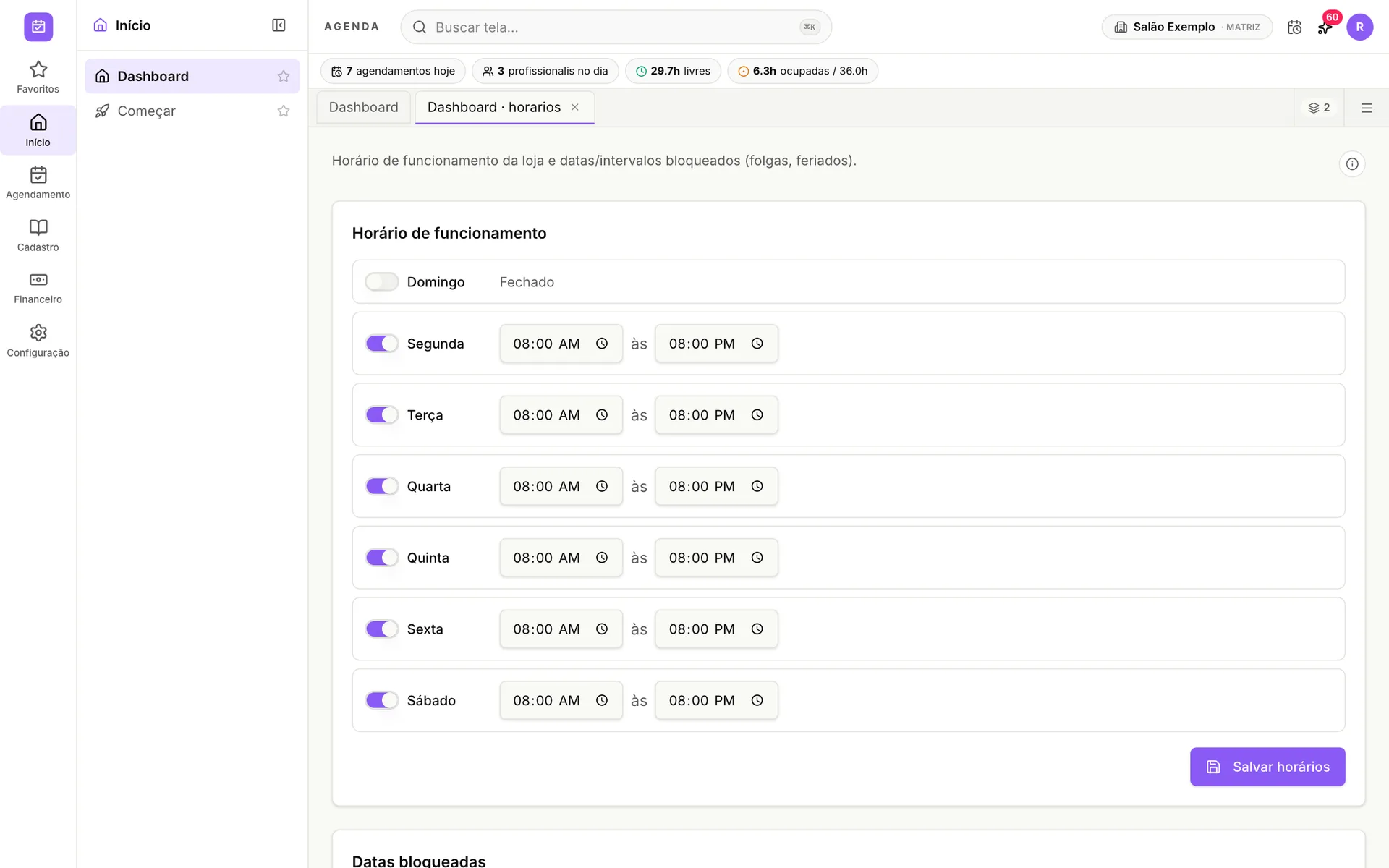Go to Agendamento section
This screenshot has width=1389, height=868.
(x=38, y=183)
